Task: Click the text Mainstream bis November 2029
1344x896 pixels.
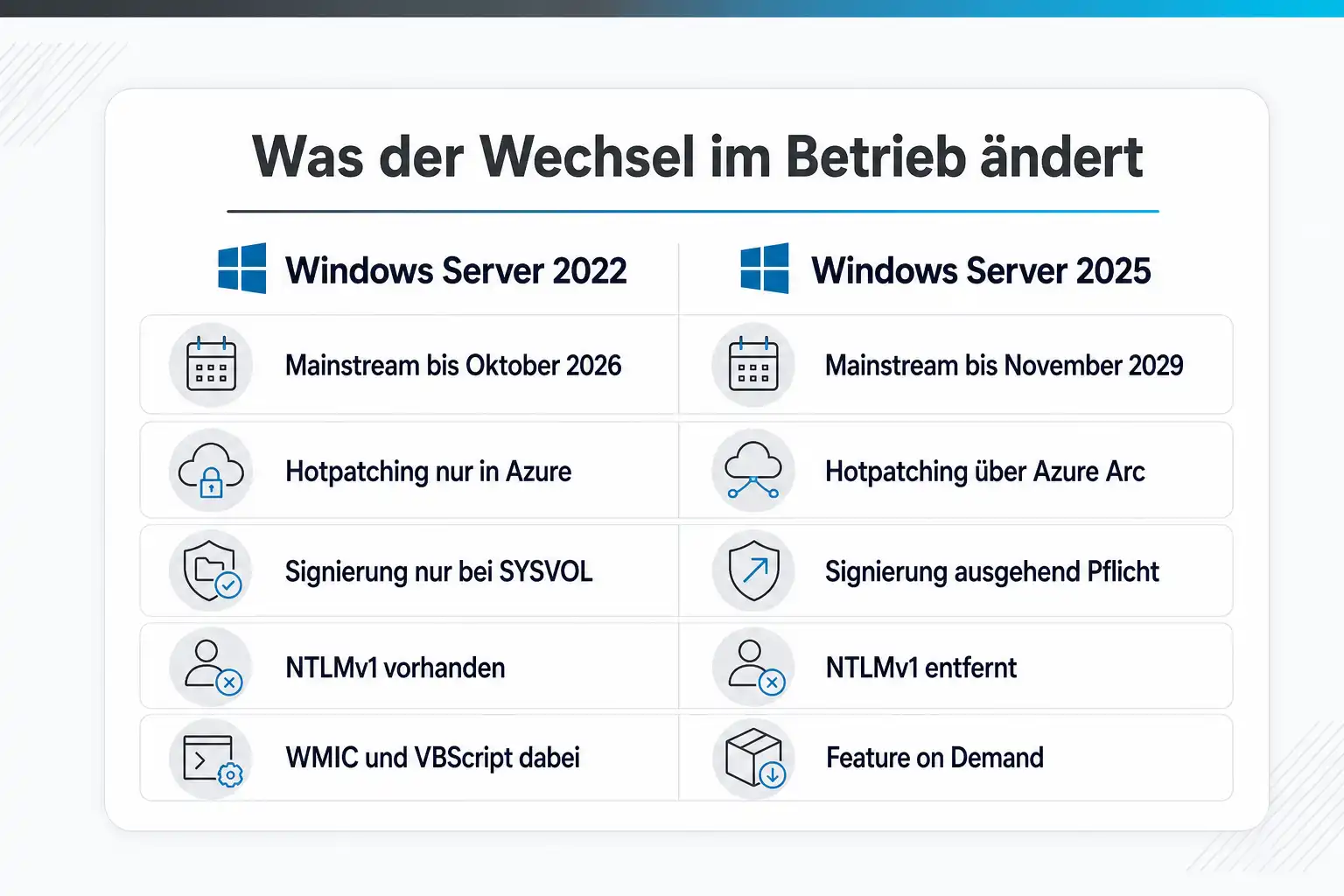Action: click(1004, 365)
